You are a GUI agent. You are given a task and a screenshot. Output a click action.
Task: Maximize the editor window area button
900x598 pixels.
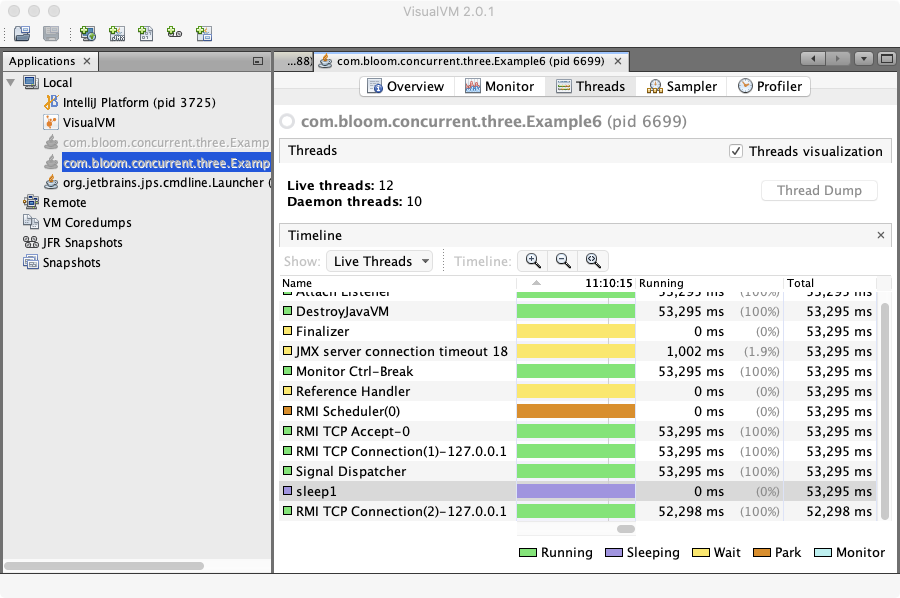coord(887,59)
